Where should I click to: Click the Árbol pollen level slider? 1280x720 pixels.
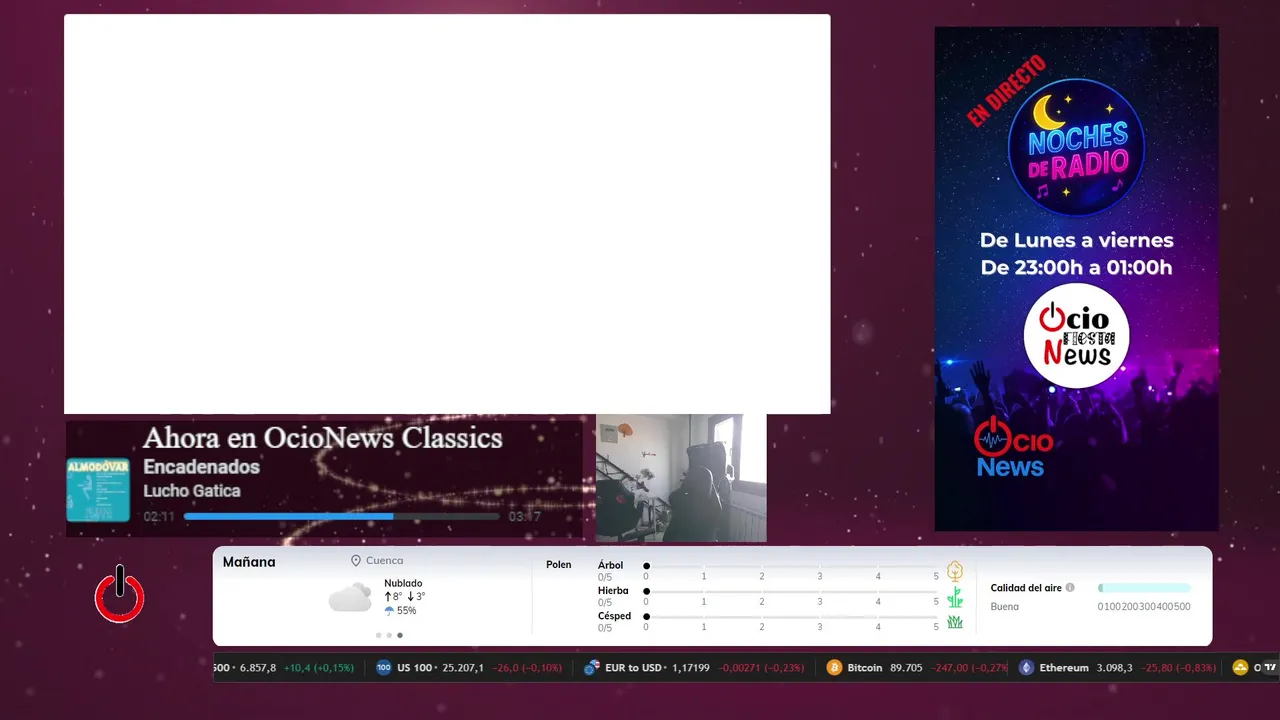792,566
